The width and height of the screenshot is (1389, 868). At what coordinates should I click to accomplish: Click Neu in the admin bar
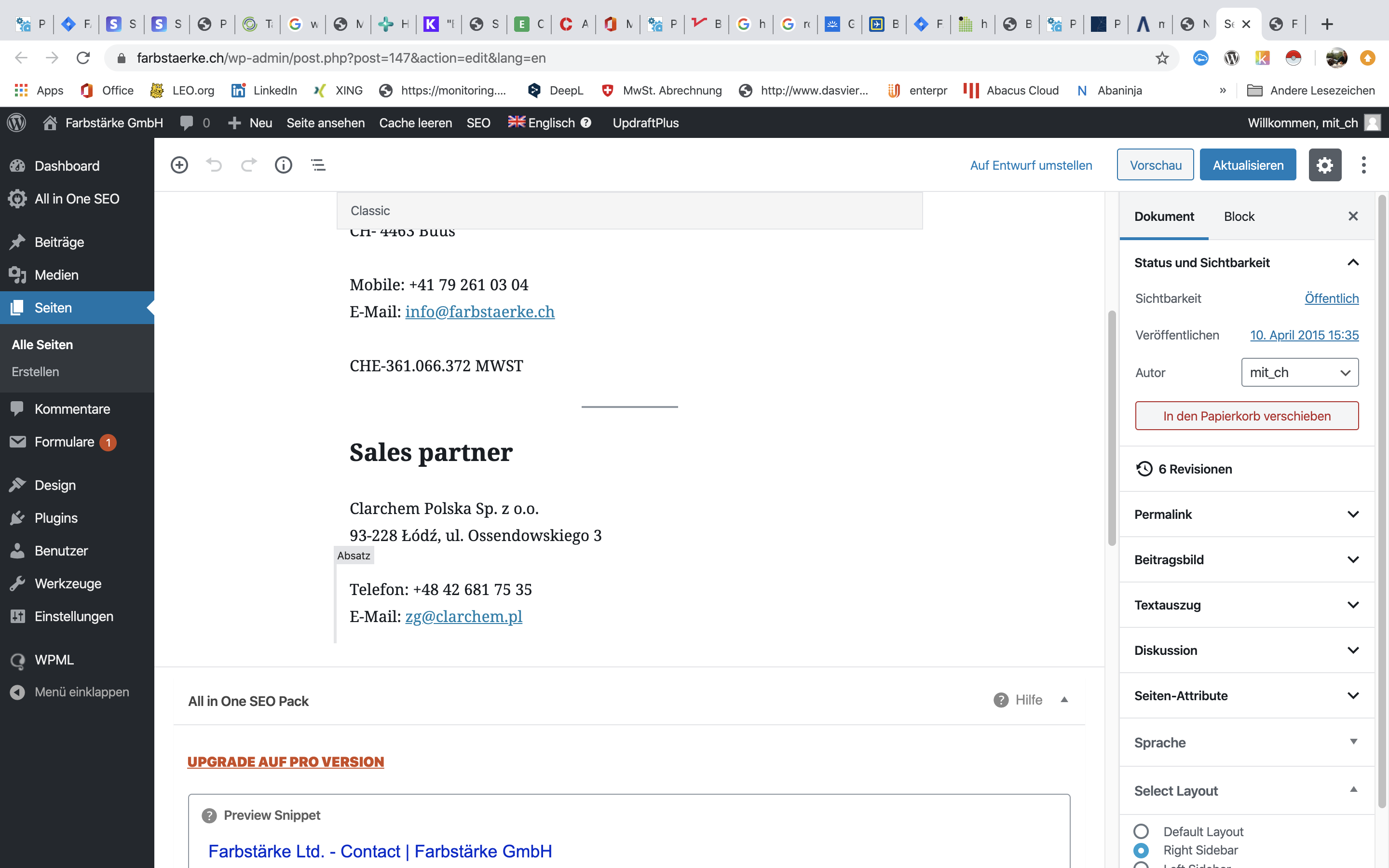point(250,123)
